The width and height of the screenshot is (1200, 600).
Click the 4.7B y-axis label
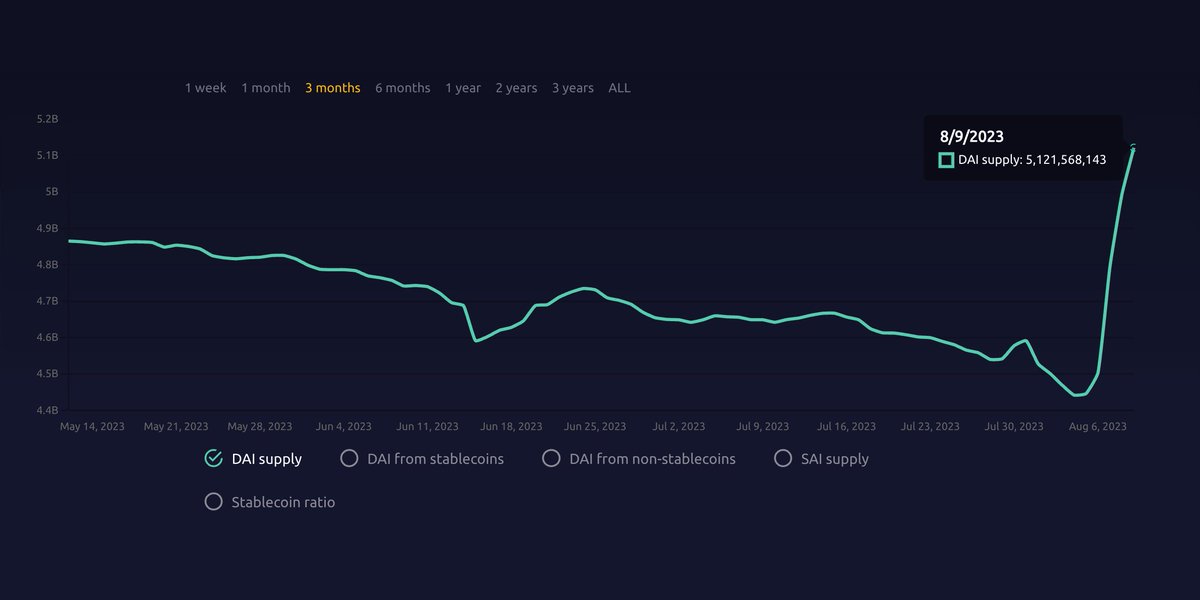pos(48,301)
